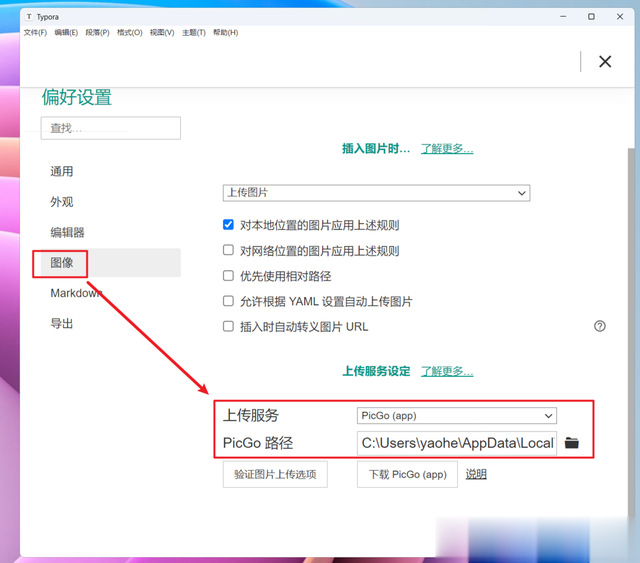Open the 段落(P) menu
This screenshot has width=640, height=563.
tap(97, 33)
